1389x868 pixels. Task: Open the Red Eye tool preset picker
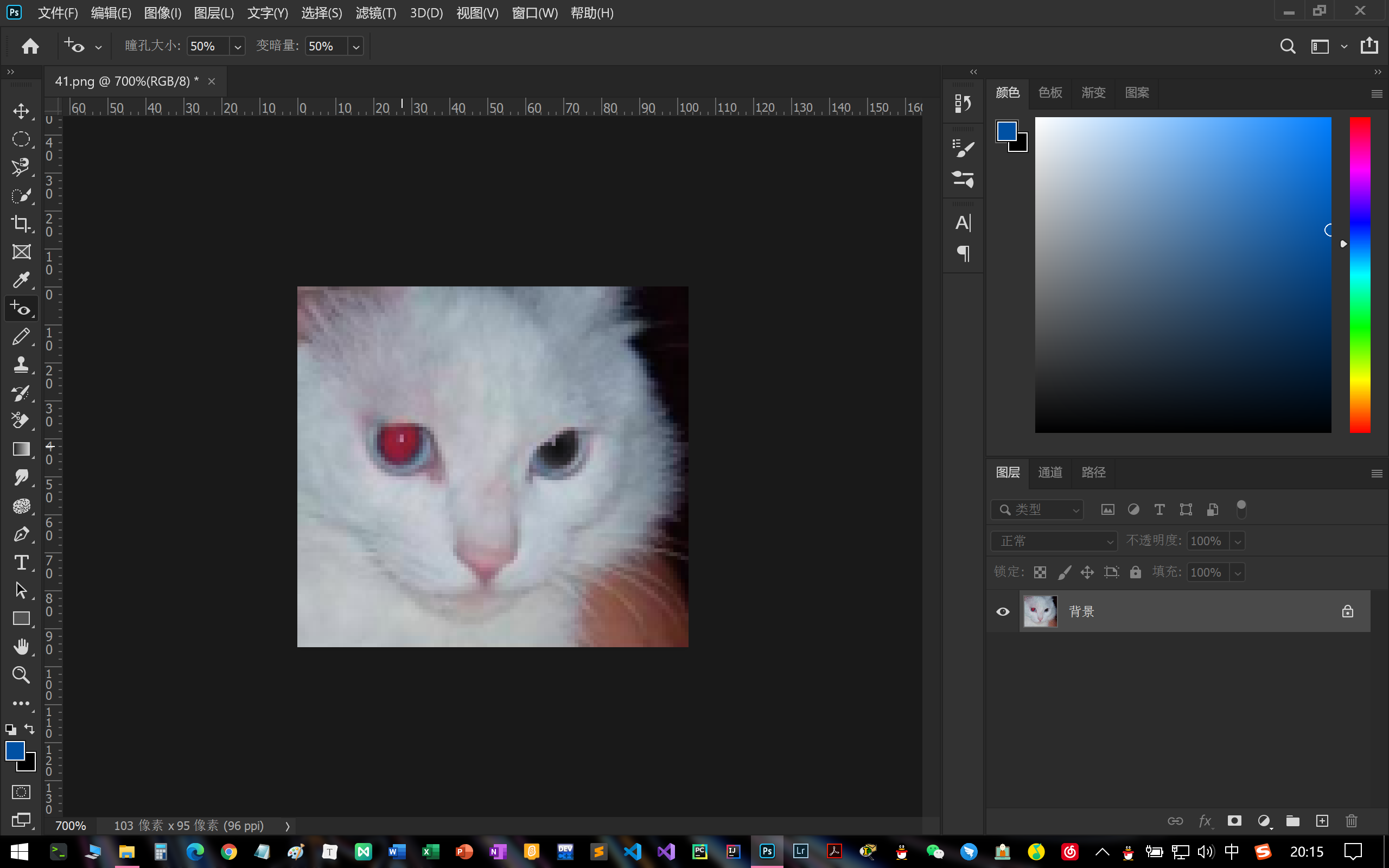tap(99, 47)
